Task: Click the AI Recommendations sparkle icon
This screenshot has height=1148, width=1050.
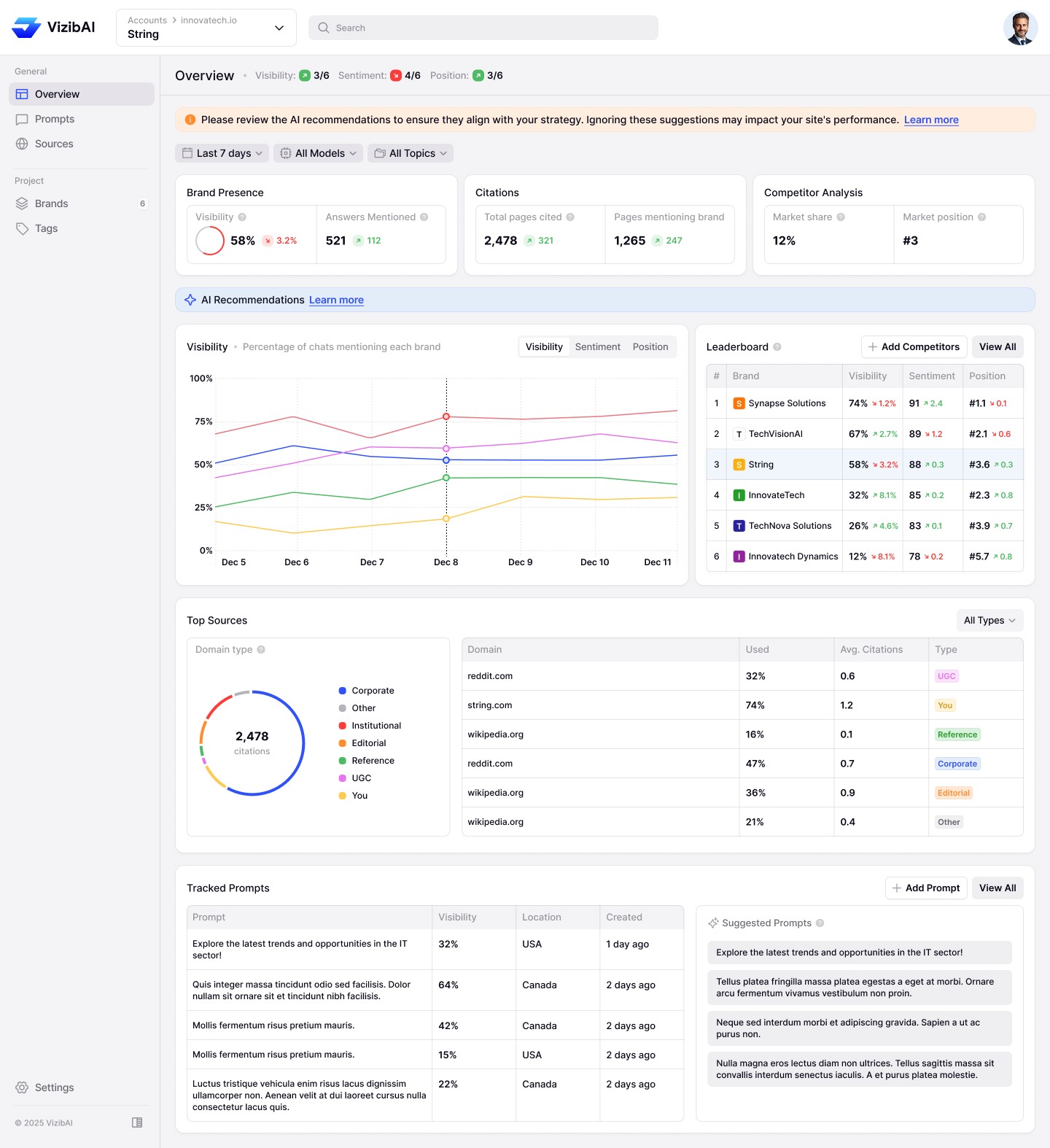Action: (190, 300)
